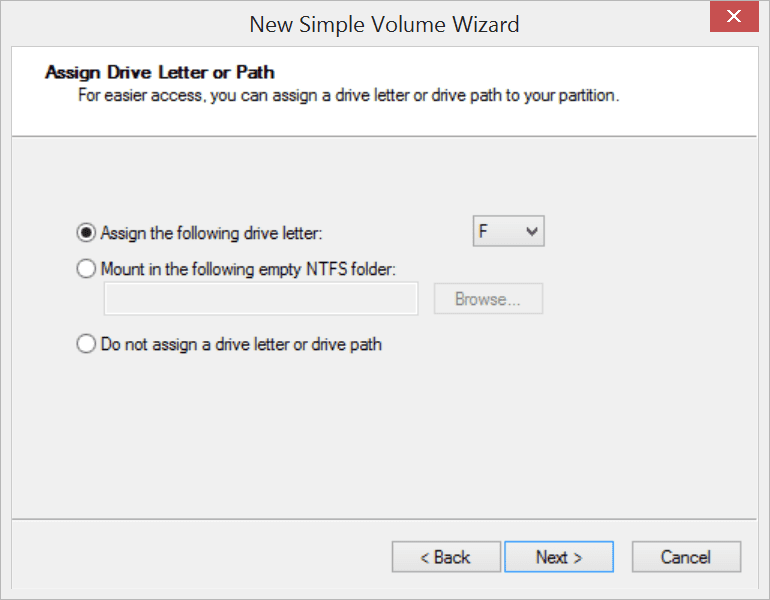Click the 'Do not assign a drive letter or drive path' label

click(241, 344)
